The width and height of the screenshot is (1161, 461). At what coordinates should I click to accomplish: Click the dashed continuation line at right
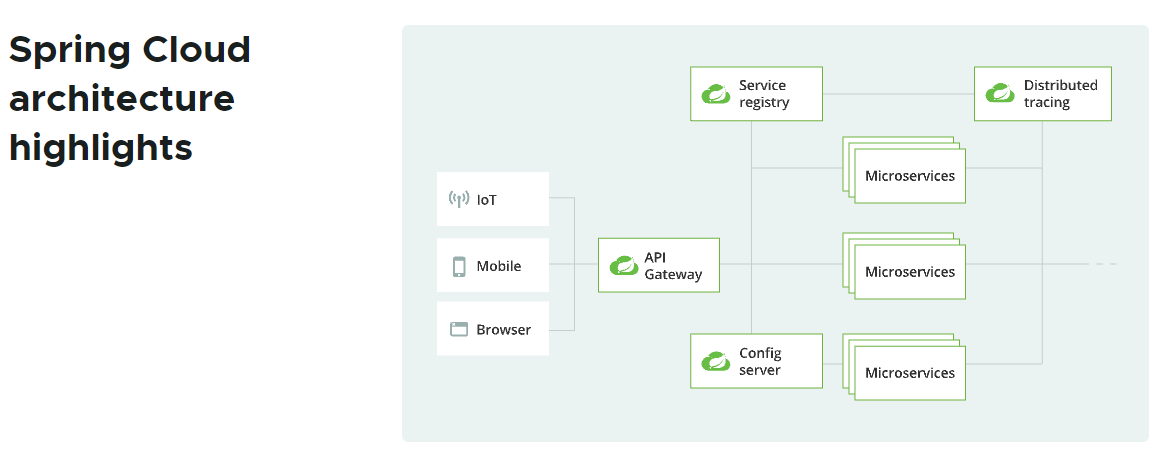click(1103, 264)
